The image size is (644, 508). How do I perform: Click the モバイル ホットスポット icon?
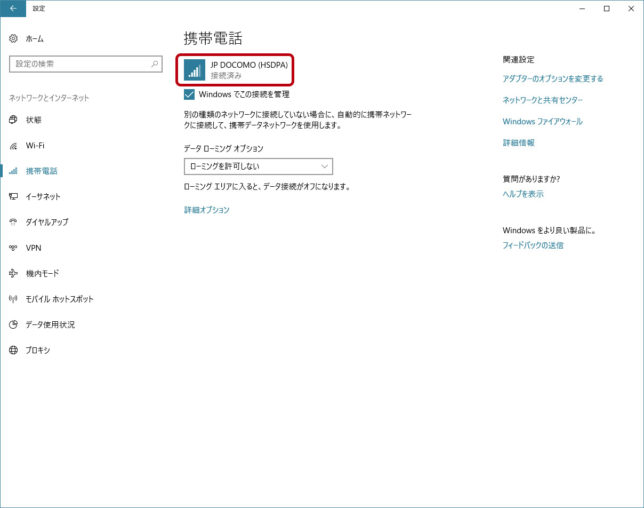[13, 299]
